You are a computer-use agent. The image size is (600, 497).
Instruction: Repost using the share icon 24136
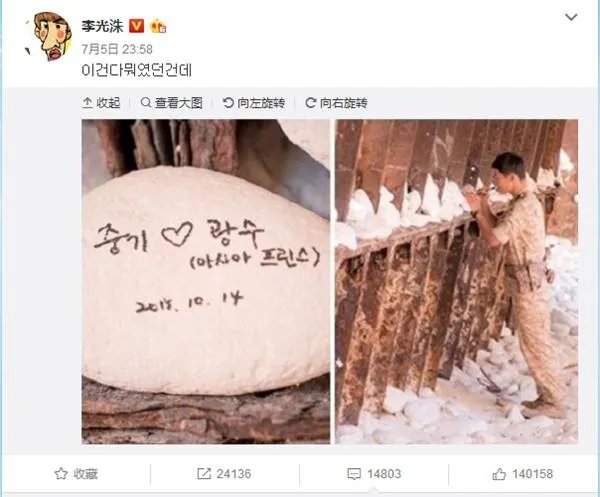[x=224, y=474]
